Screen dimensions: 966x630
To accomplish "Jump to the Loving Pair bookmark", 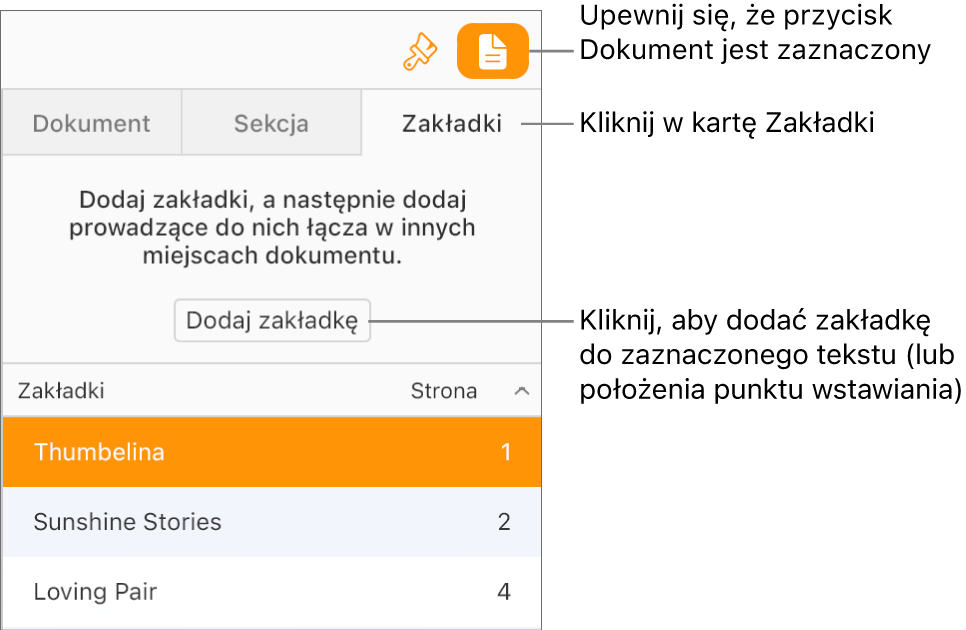I will pyautogui.click(x=95, y=592).
